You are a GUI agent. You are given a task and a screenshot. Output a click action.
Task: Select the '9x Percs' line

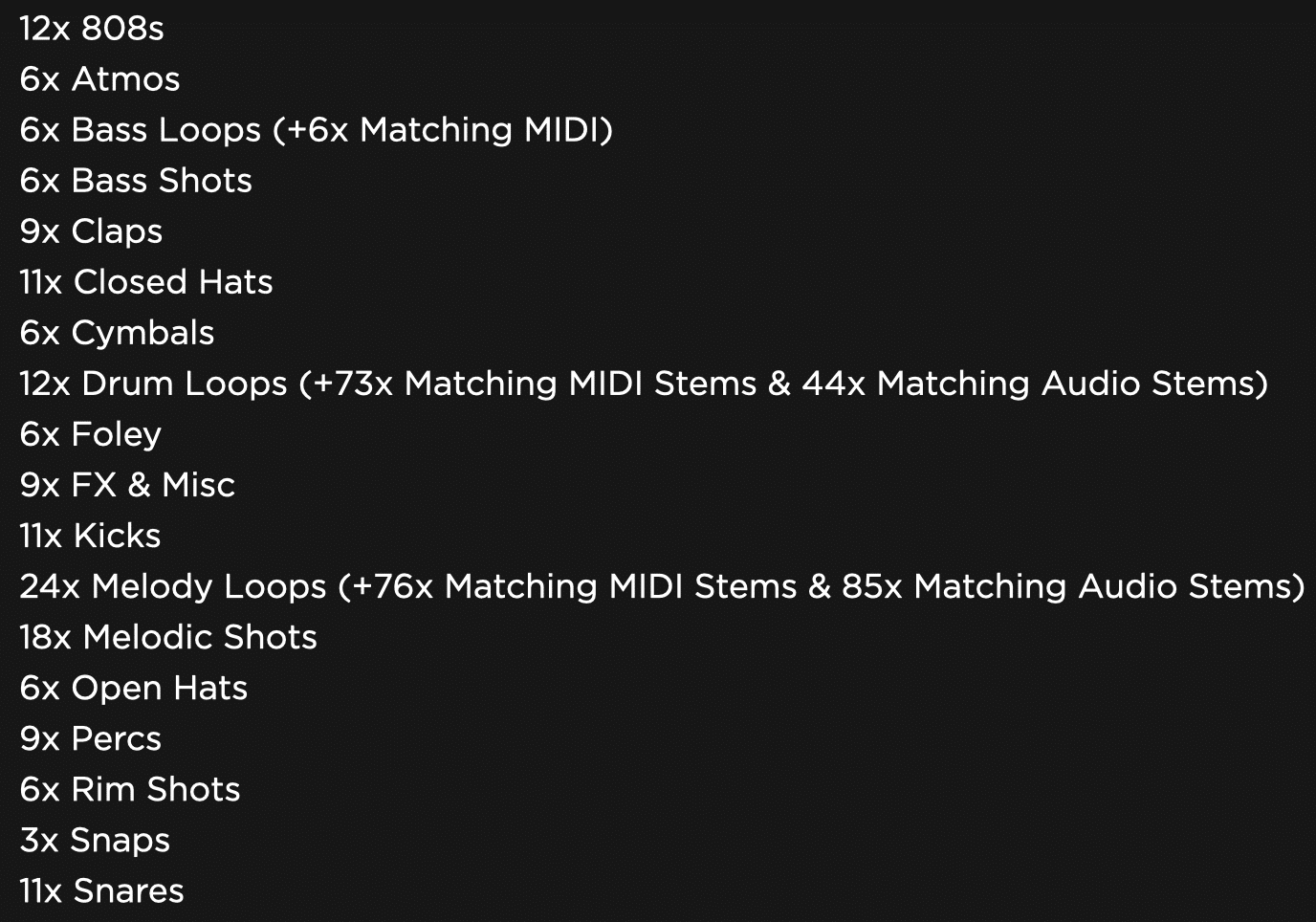(91, 738)
